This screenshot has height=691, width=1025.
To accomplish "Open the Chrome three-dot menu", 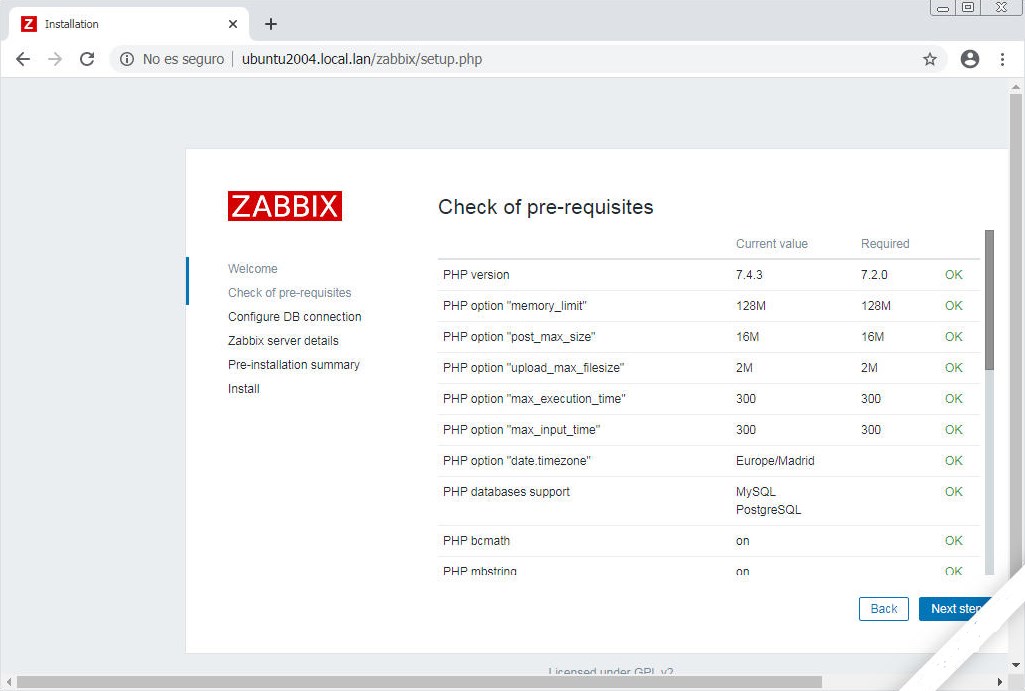I will (x=1002, y=59).
